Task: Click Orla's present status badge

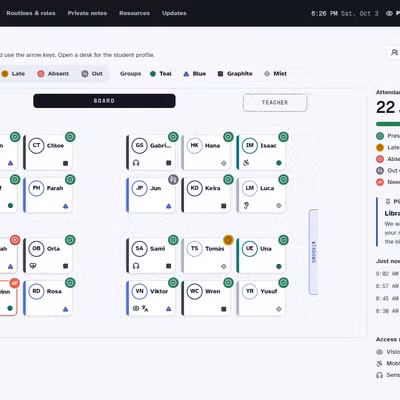Action: (x=70, y=240)
